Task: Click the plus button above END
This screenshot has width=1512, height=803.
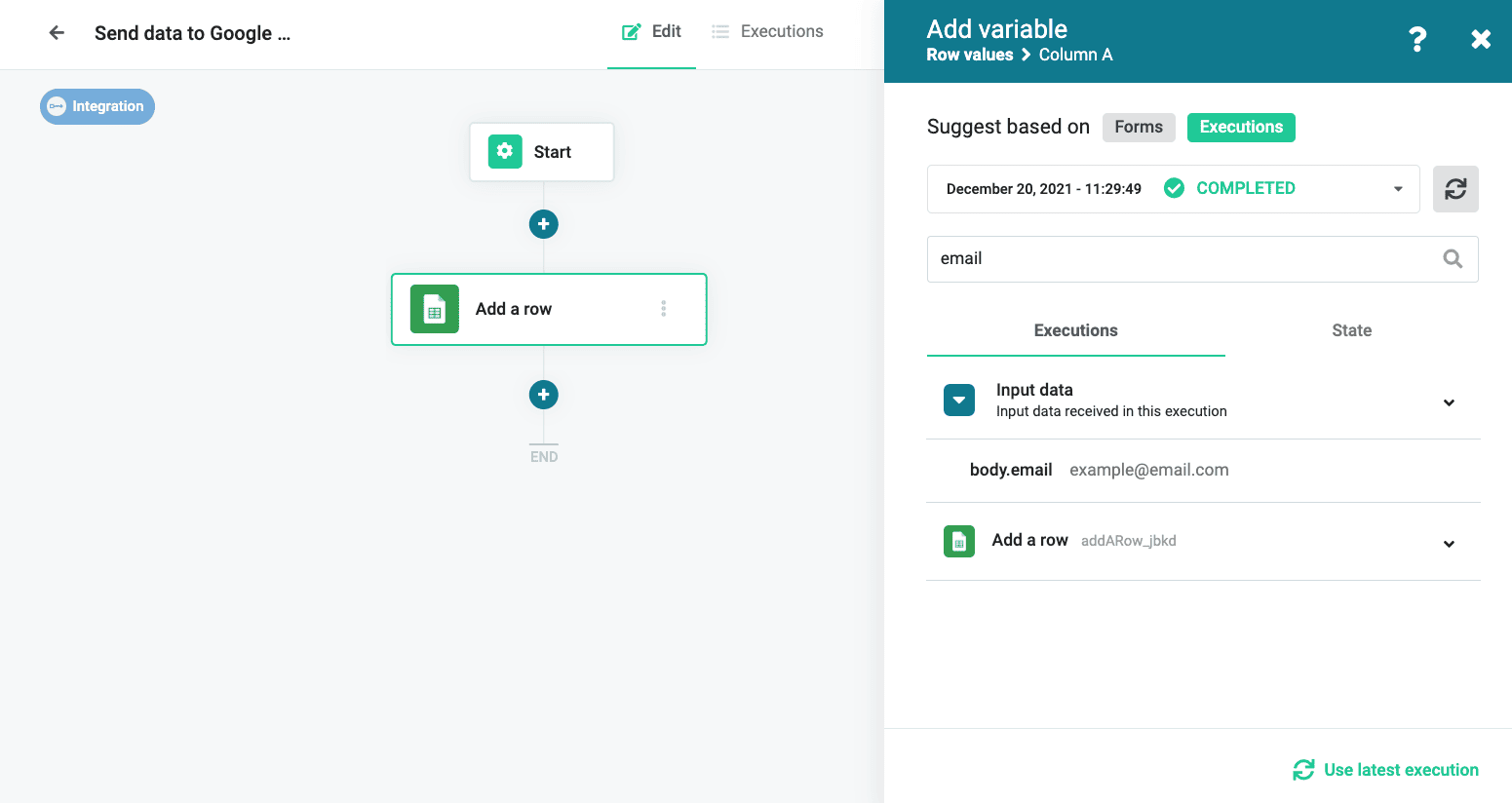Action: (543, 395)
